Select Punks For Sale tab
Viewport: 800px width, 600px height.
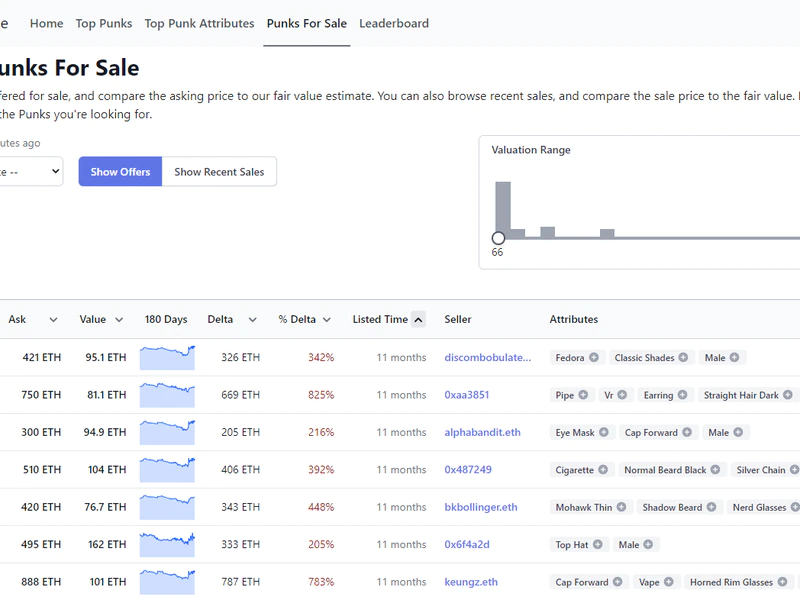[307, 23]
